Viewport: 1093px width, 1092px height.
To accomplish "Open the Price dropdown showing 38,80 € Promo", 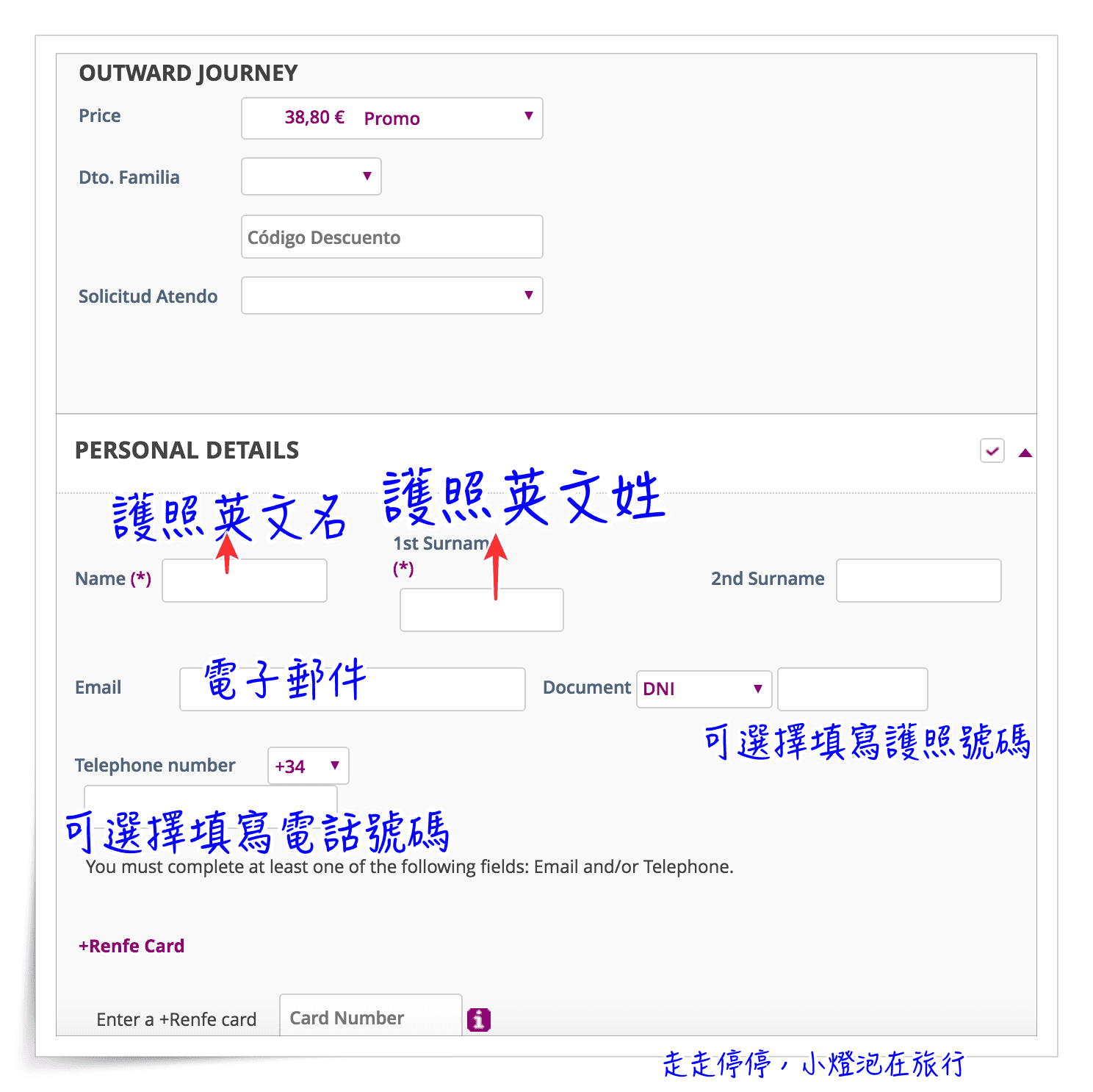I will [x=392, y=118].
